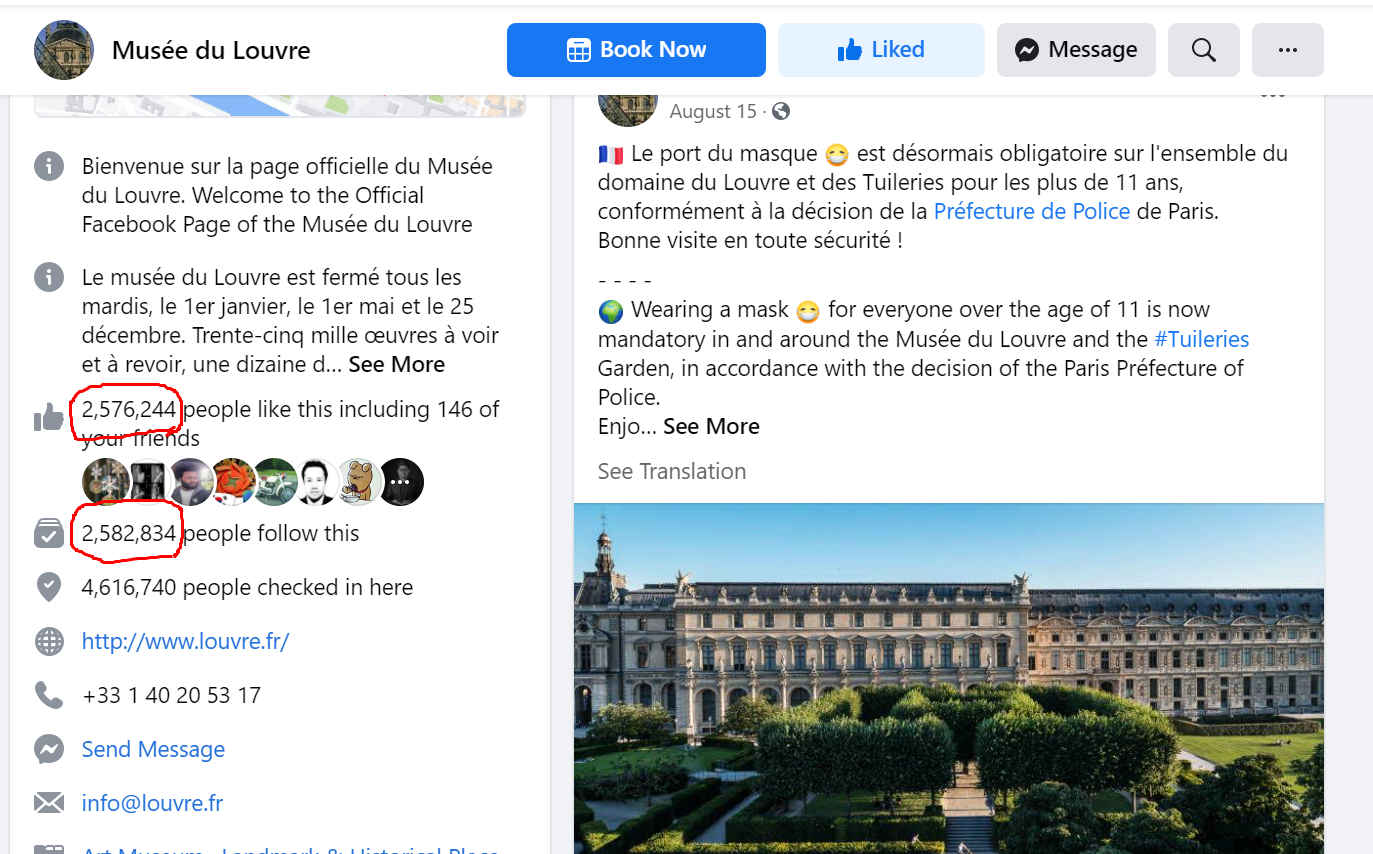The image size is (1373, 854).
Task: Click the Book Now button
Action: [x=636, y=50]
